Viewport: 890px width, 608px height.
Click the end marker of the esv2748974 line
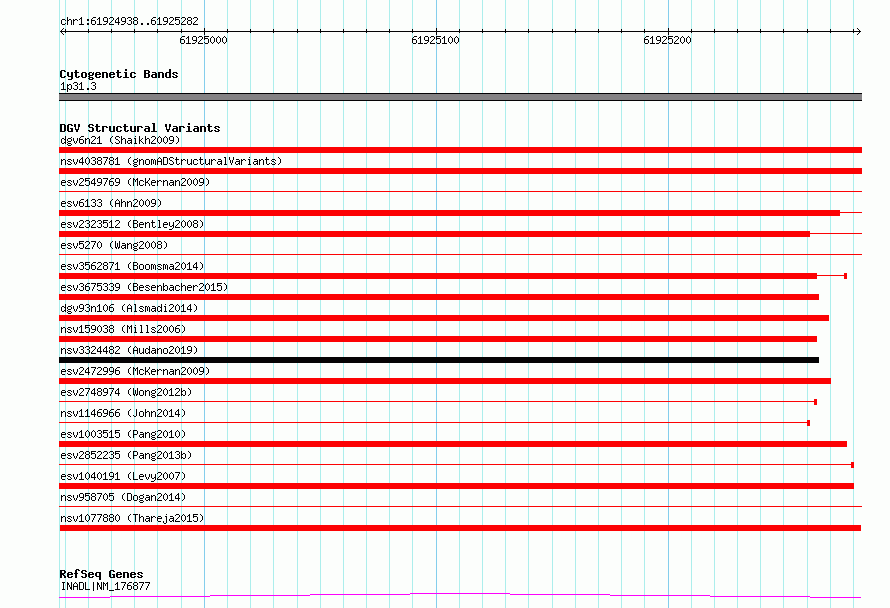coord(816,402)
